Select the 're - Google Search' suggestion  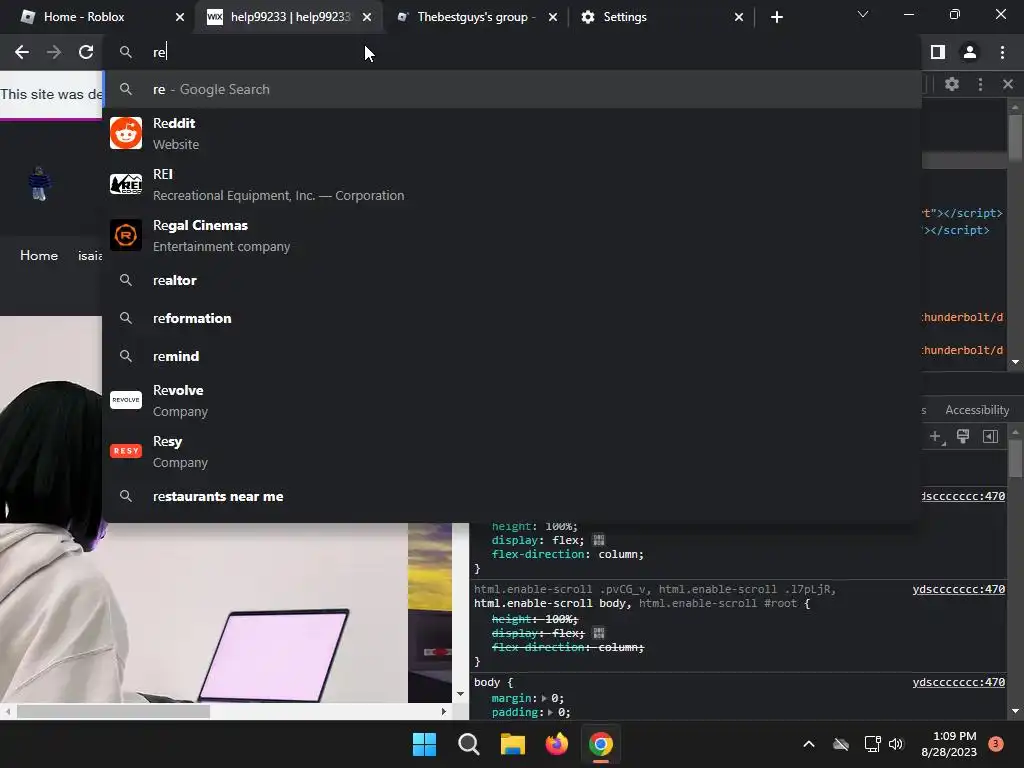[513, 89]
